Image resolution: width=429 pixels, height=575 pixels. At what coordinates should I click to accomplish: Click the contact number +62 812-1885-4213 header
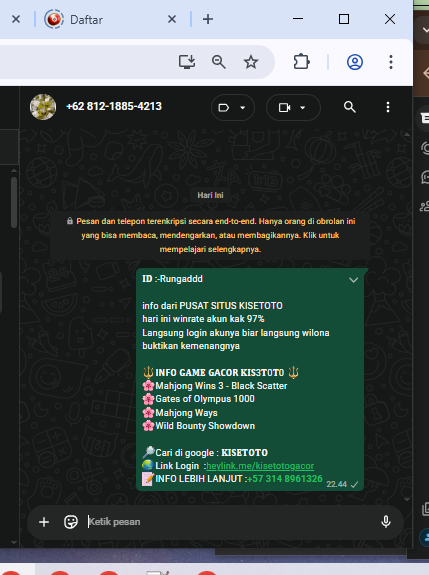114,106
